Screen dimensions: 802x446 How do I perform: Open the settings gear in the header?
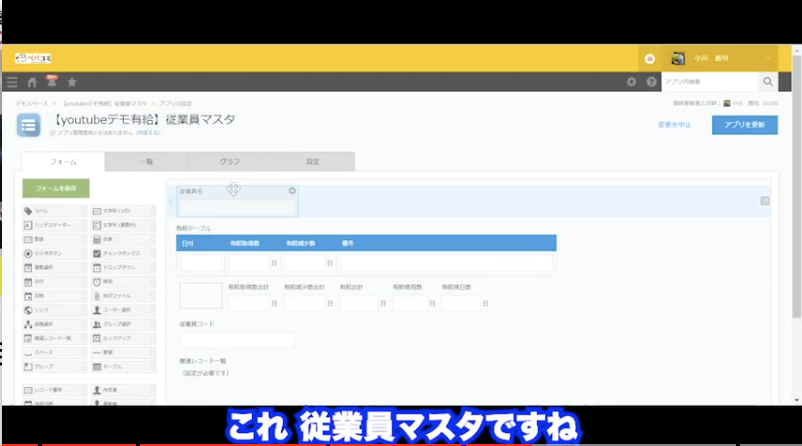point(631,82)
